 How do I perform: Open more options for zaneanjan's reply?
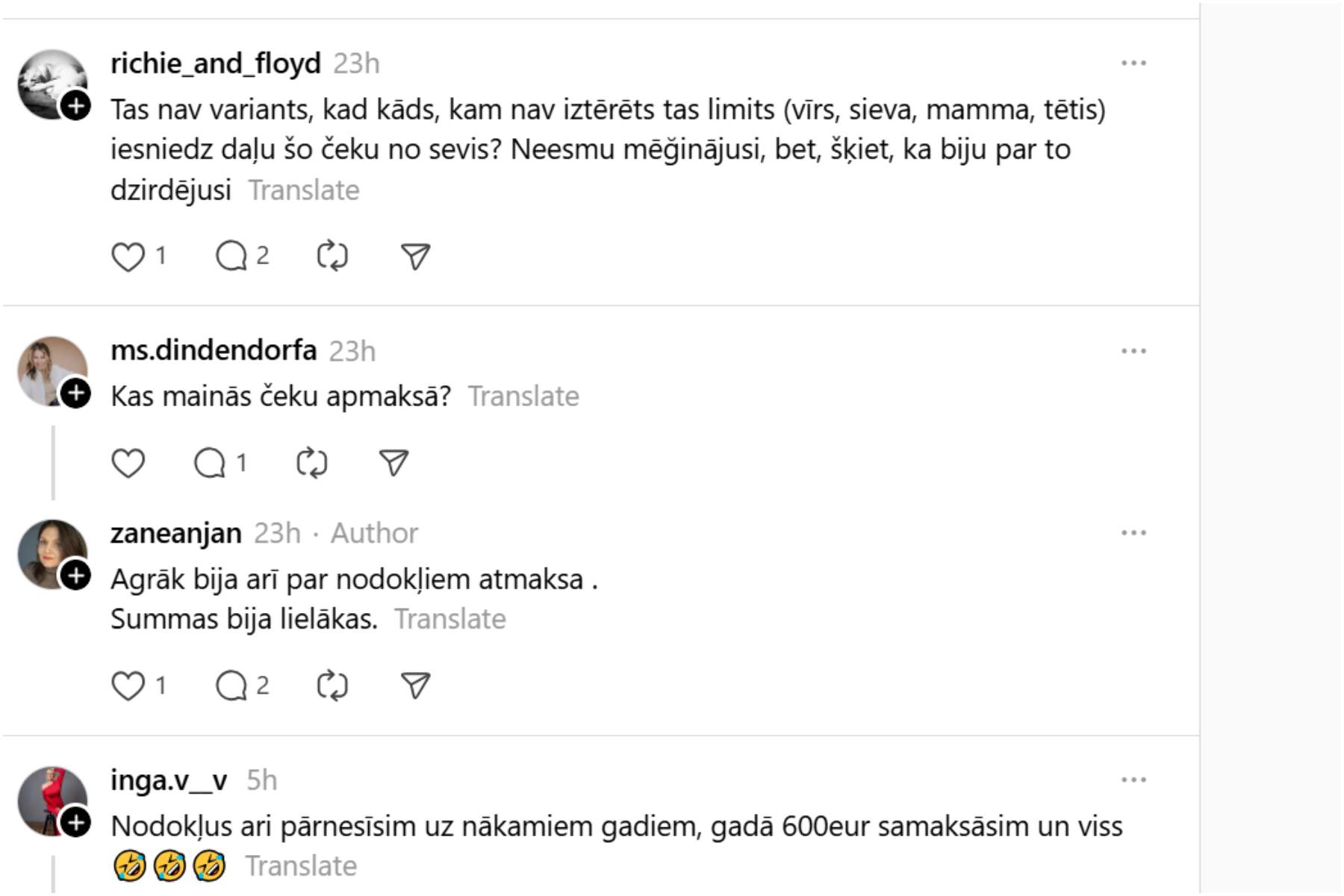1133,533
